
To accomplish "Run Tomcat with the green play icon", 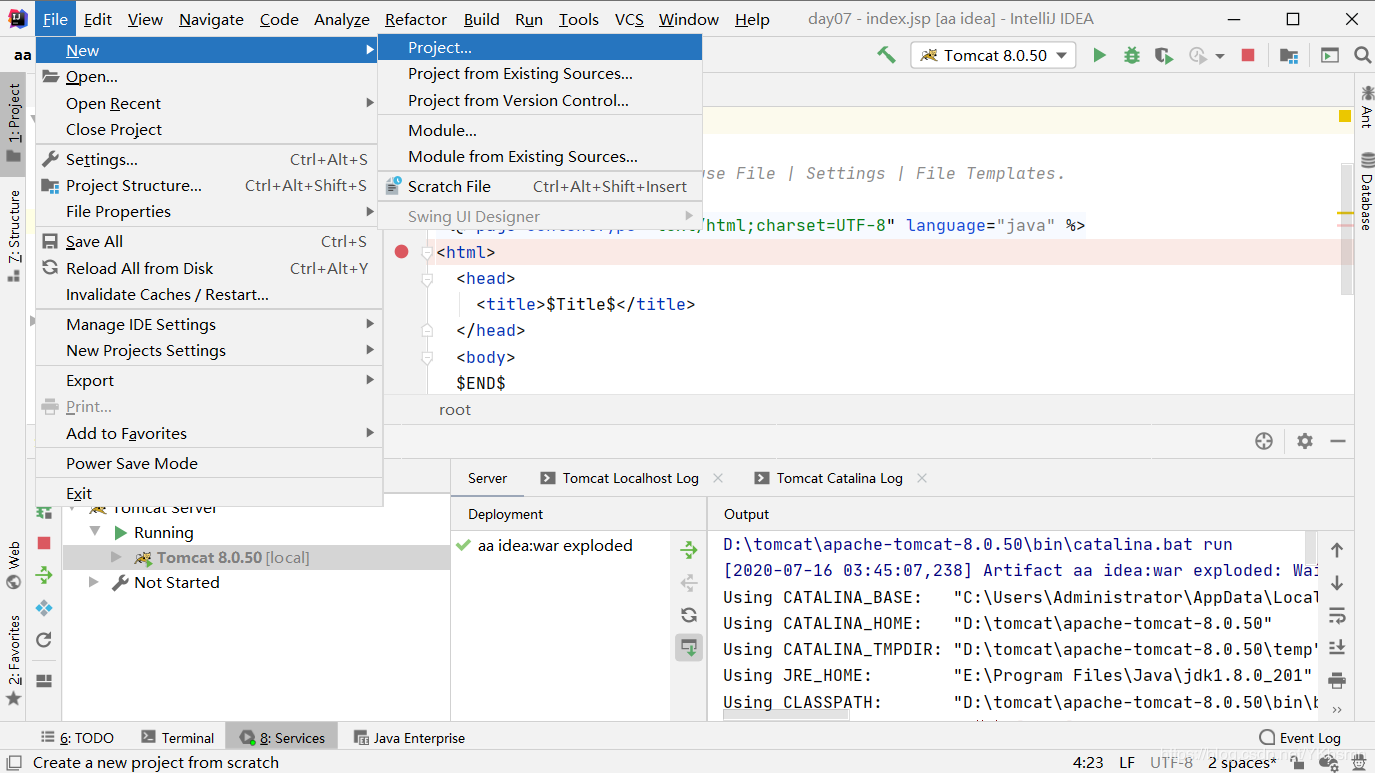I will click(1099, 55).
